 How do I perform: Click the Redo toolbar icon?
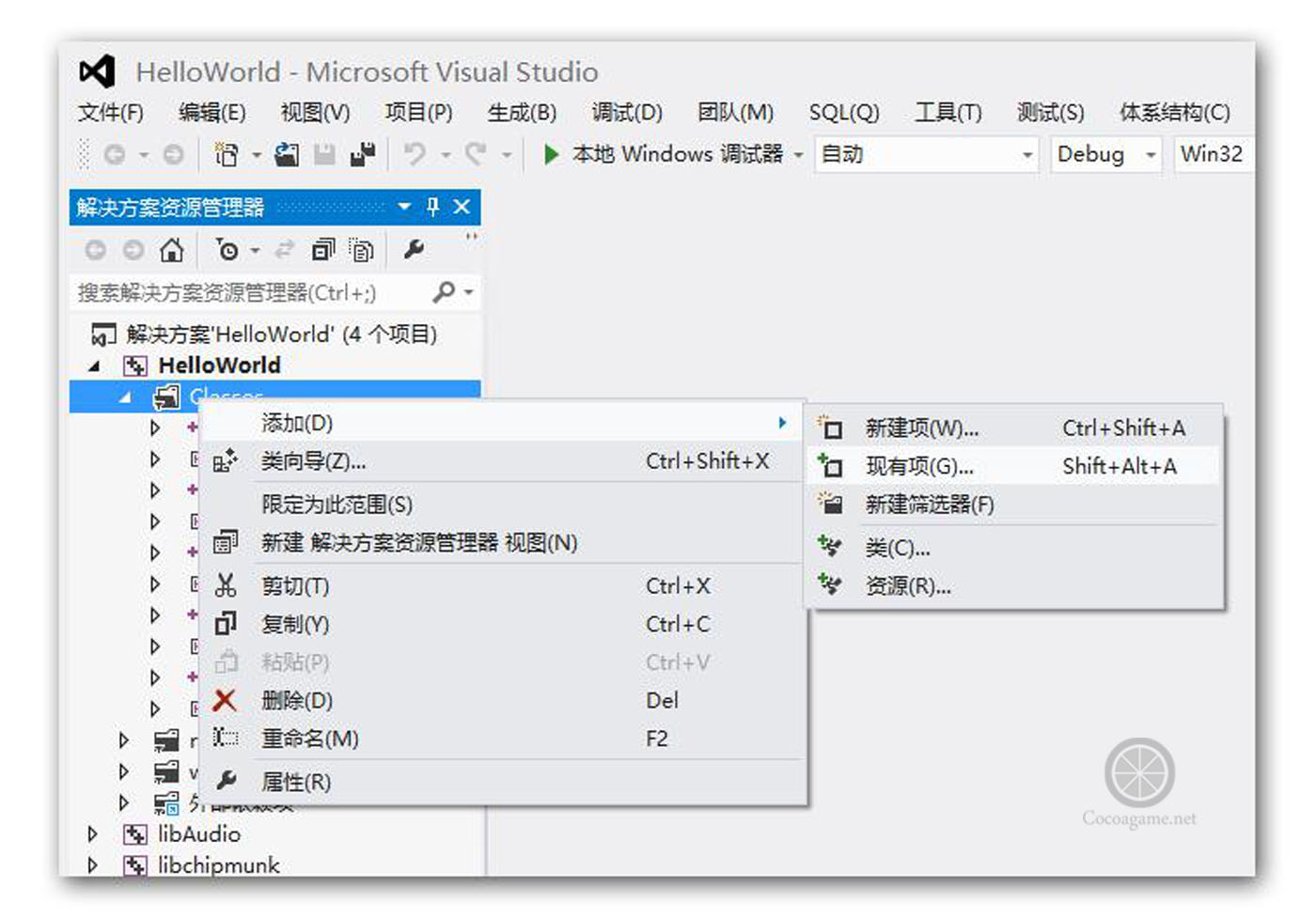click(476, 153)
